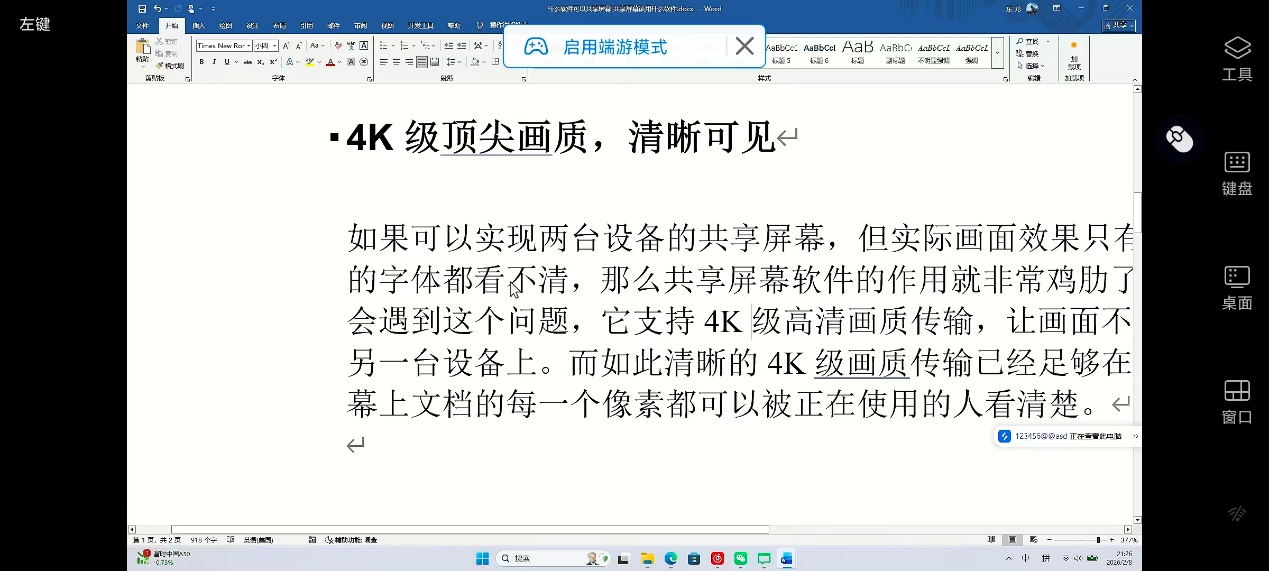Viewport: 1269px width, 571px height.
Task: Center the paragraph text
Action: click(396, 62)
